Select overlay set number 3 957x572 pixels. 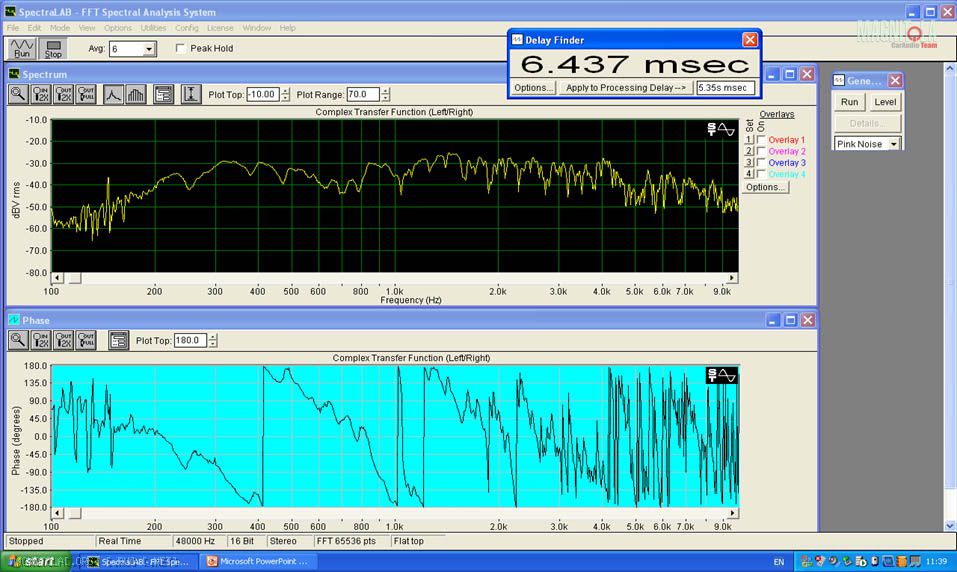(749, 162)
